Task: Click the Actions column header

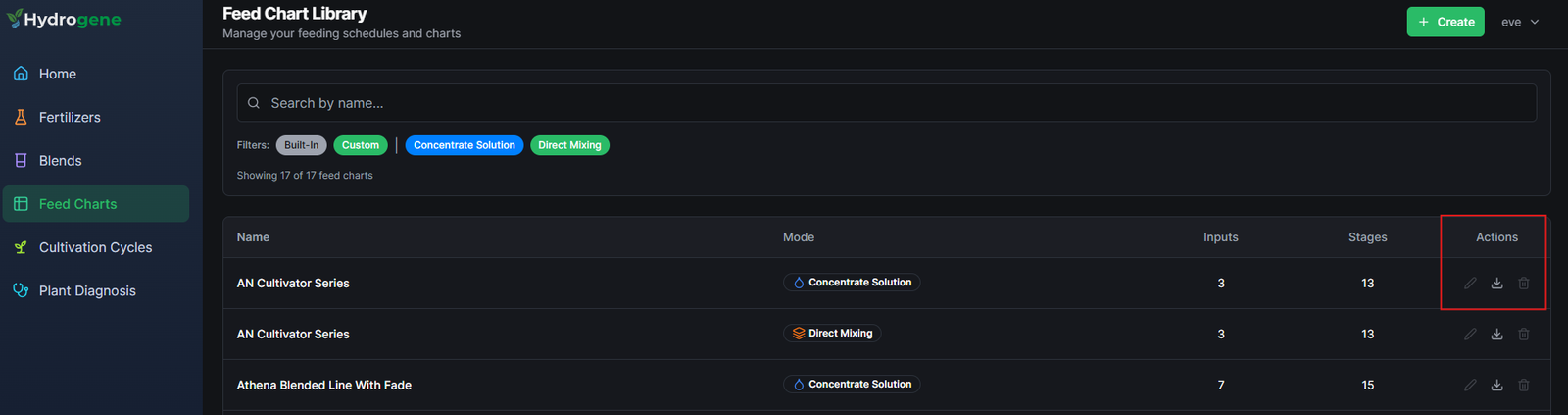Action: (1496, 237)
